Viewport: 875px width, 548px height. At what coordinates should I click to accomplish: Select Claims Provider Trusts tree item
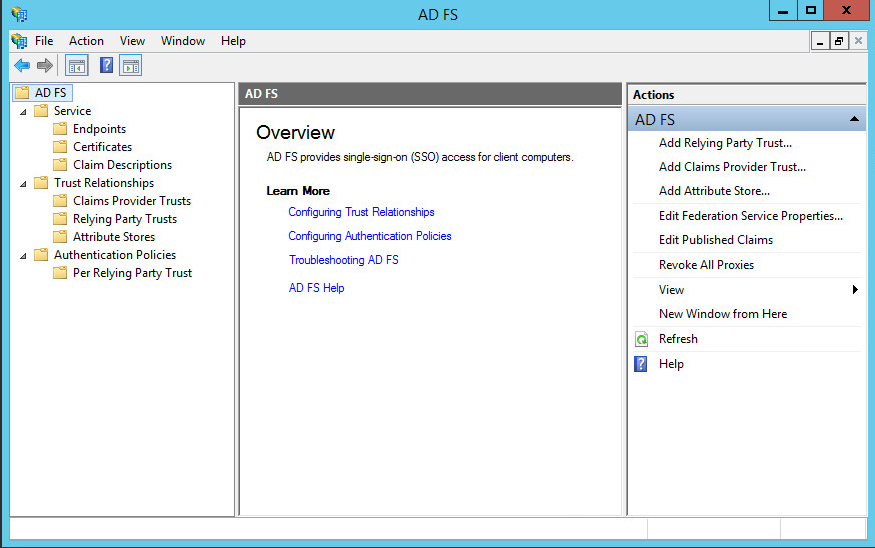[132, 201]
